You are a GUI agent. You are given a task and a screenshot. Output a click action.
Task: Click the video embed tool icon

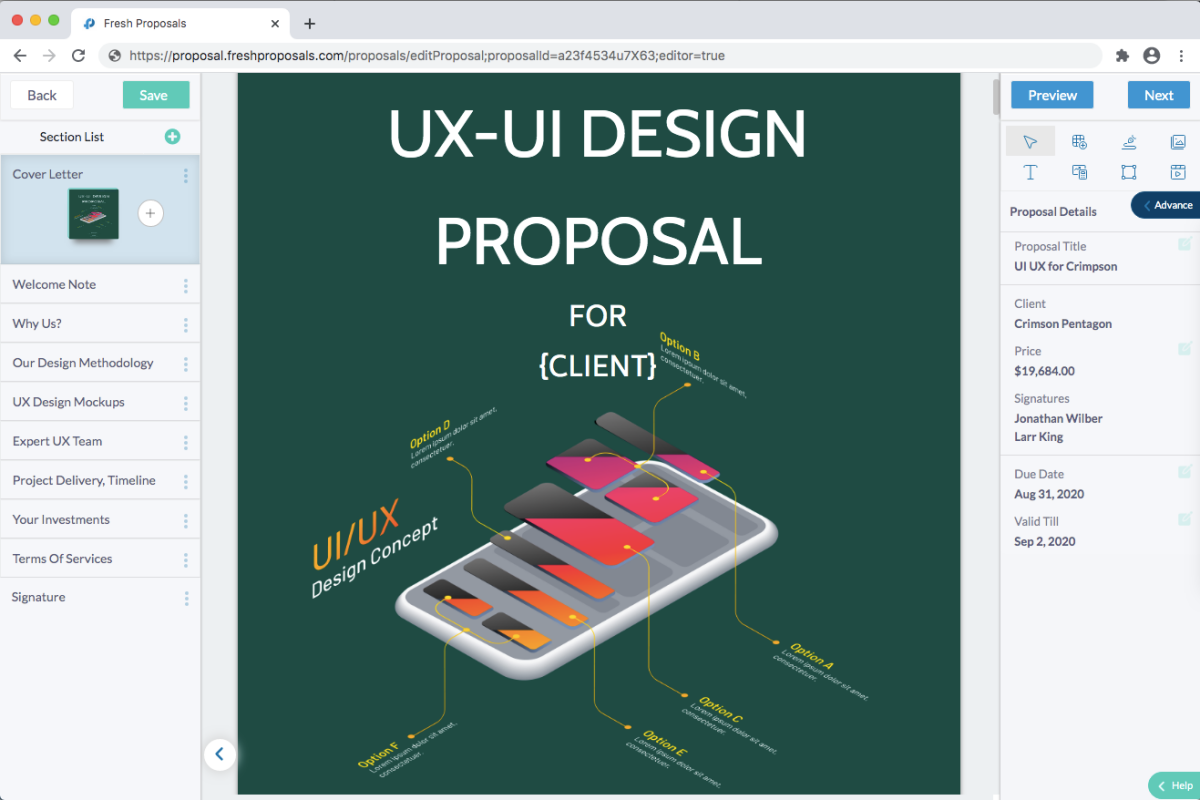point(1178,172)
